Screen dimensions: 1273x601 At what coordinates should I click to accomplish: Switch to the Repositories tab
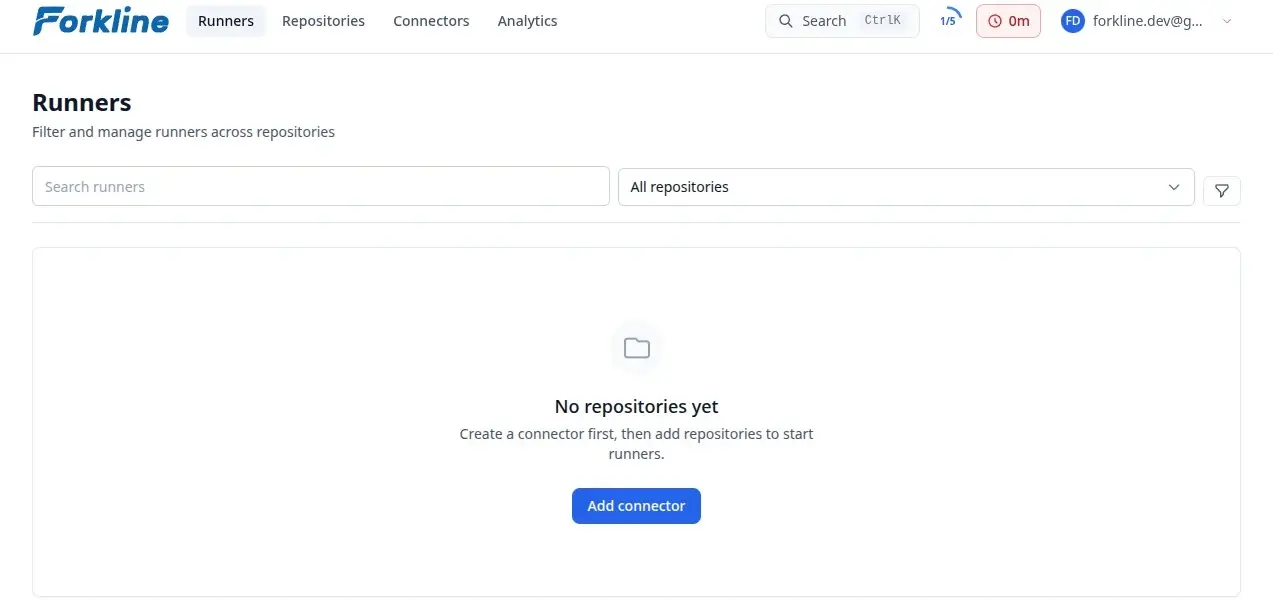(x=323, y=21)
